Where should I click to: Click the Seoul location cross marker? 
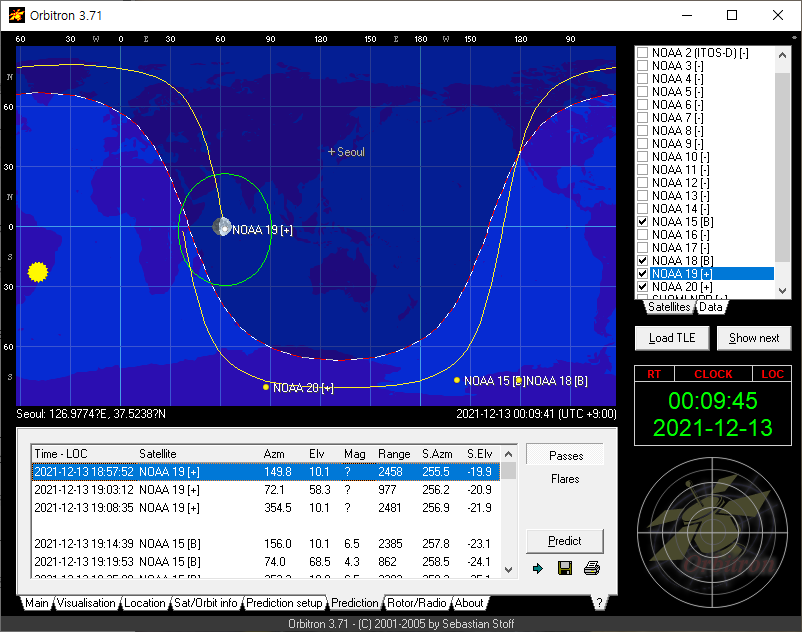pos(331,152)
